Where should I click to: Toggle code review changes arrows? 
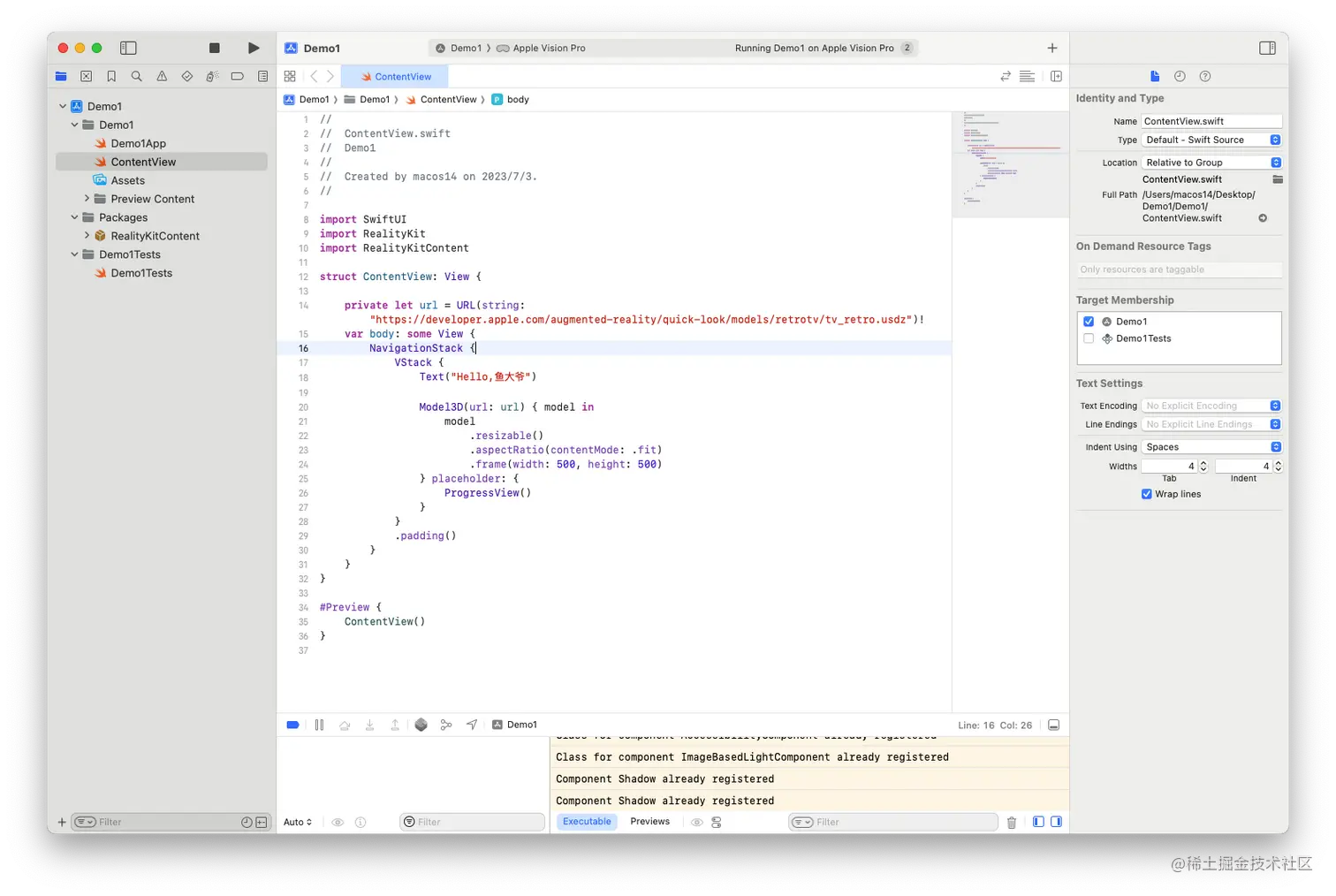click(x=1005, y=77)
